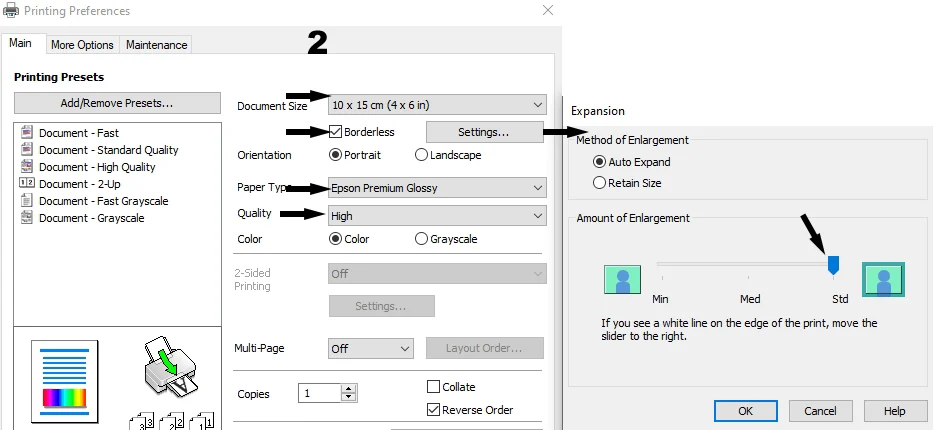Open the Multi-Page dropdown

(371, 349)
